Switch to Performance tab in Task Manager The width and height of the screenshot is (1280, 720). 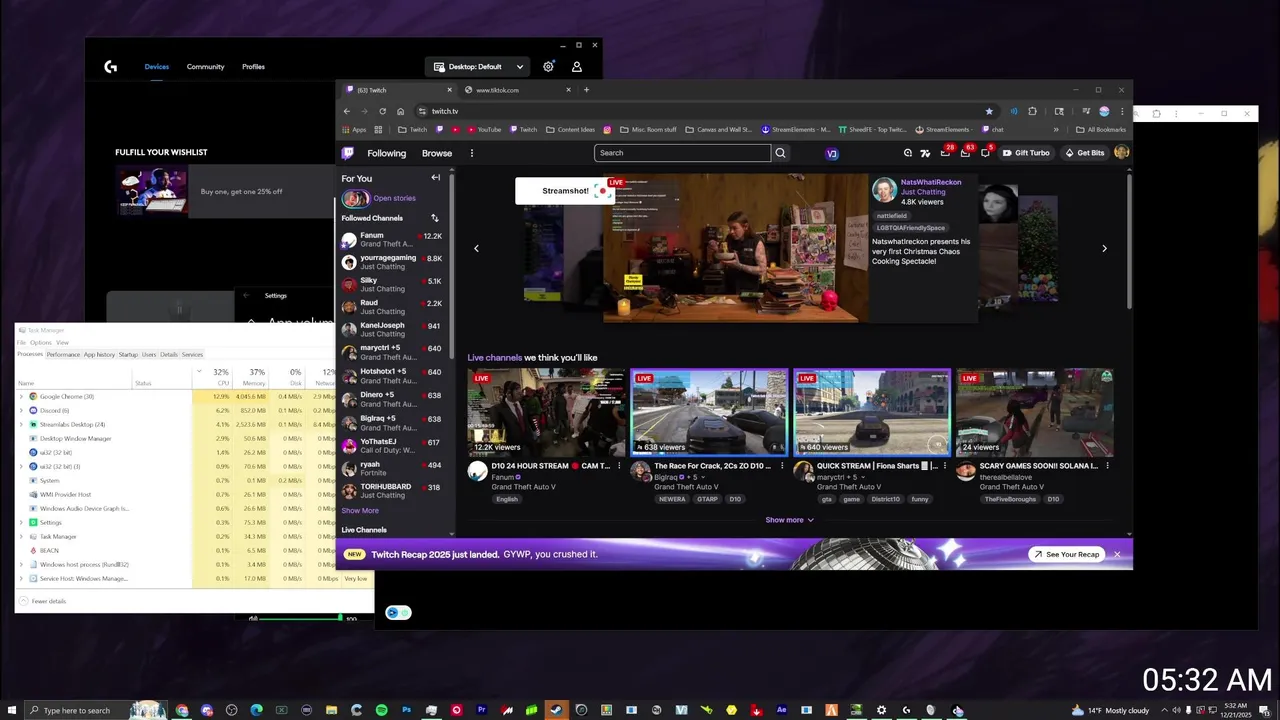[63, 354]
